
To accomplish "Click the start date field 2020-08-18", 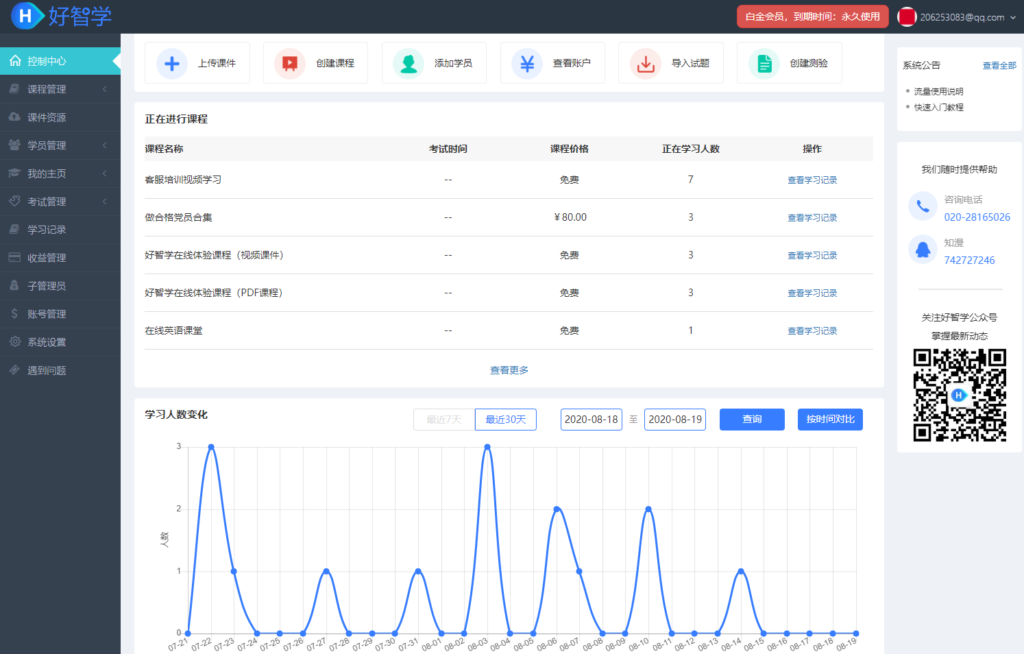I will point(591,419).
